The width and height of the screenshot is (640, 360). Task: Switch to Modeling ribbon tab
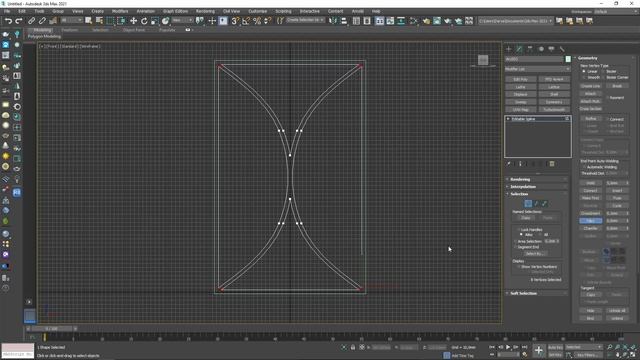(42, 30)
